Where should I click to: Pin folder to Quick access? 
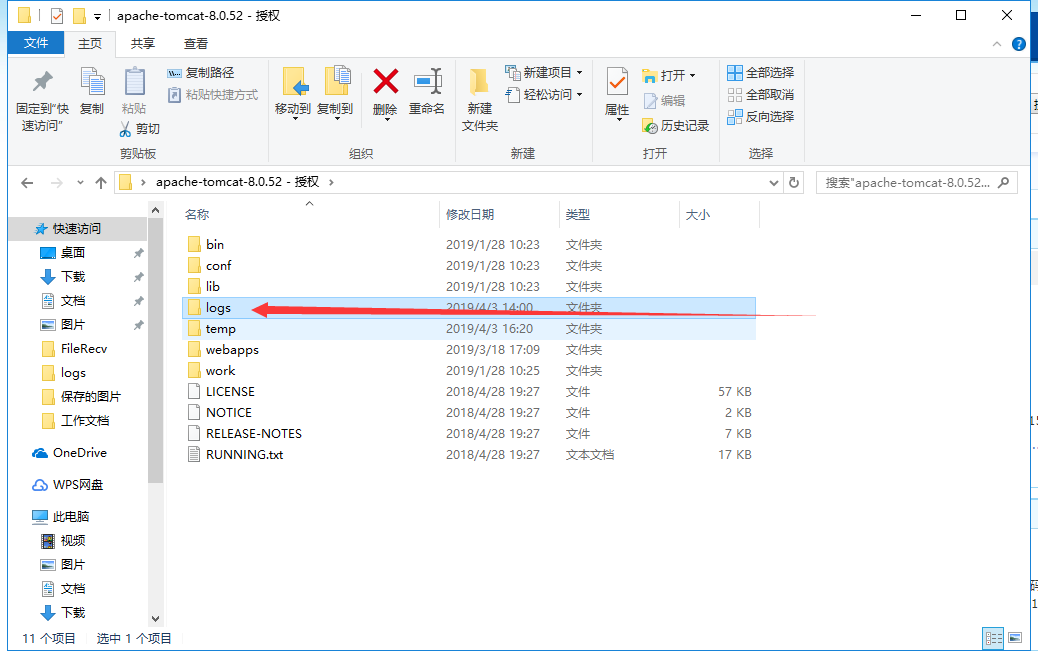(x=42, y=99)
